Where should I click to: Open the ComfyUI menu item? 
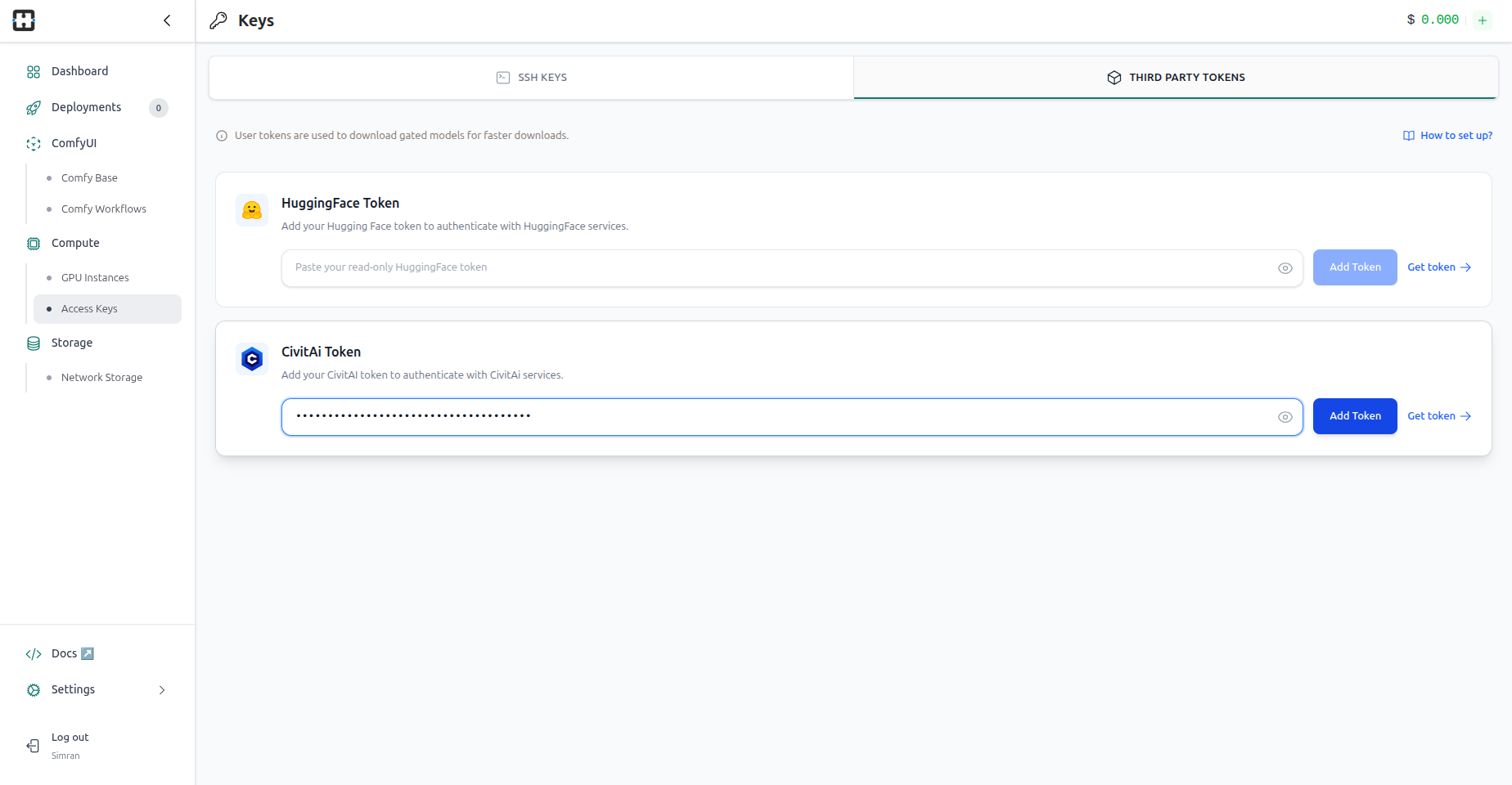[x=74, y=143]
